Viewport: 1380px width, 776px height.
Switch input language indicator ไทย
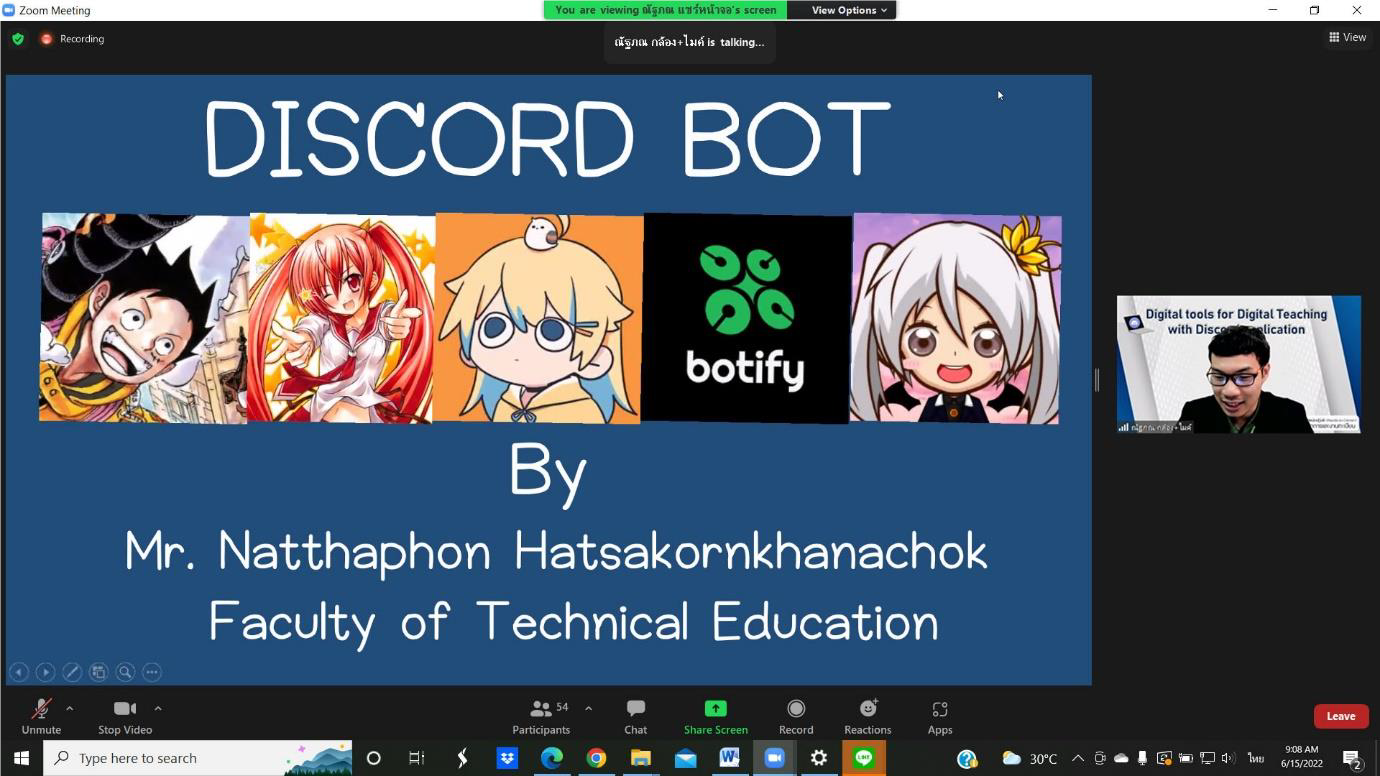(1255, 758)
